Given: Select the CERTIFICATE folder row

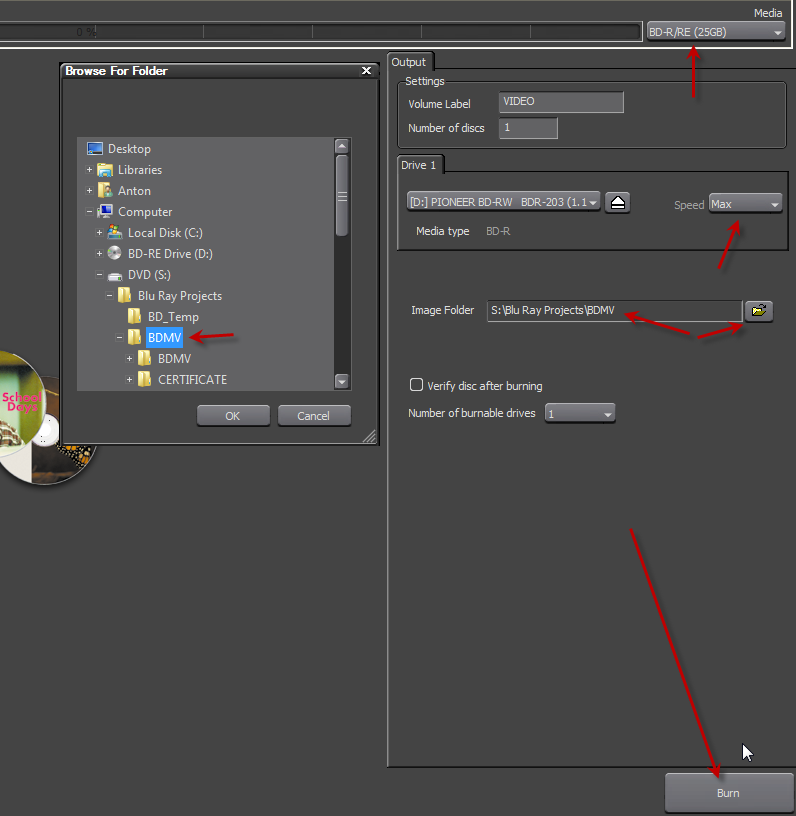Looking at the screenshot, I should click(192, 379).
